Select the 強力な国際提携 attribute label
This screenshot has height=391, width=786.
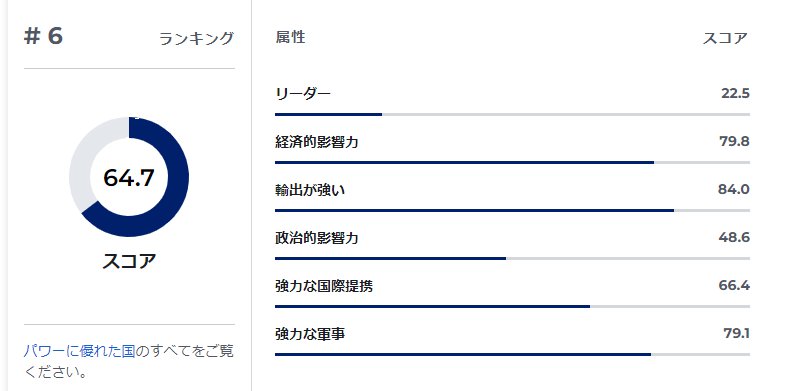(x=324, y=286)
